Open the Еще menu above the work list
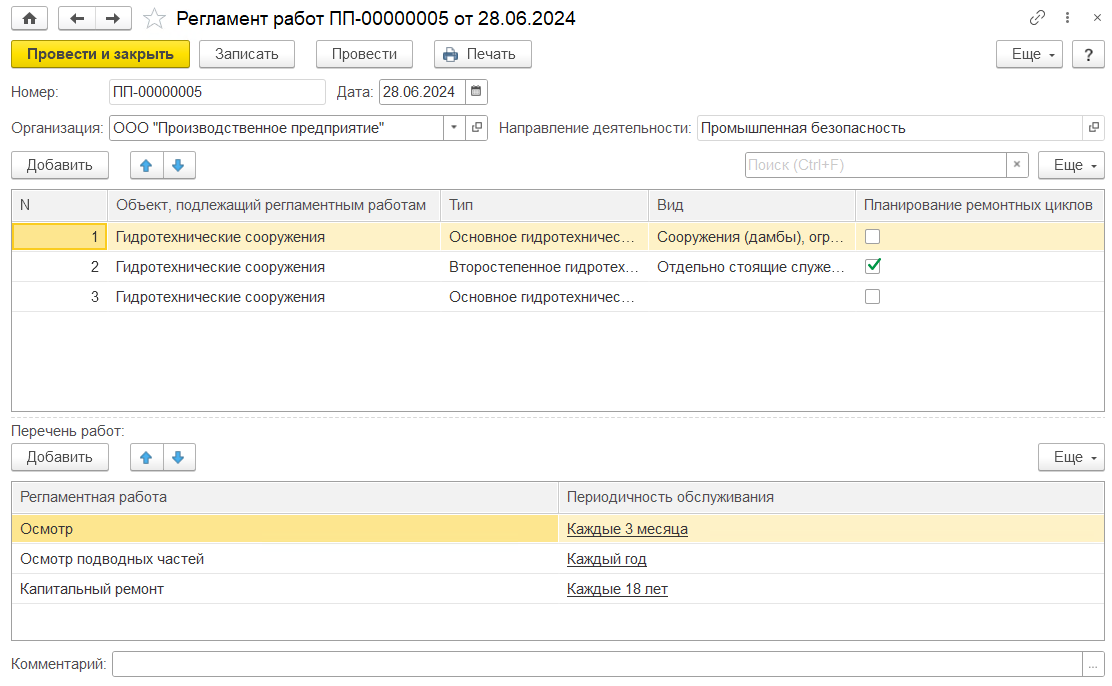The image size is (1112, 686). [1071, 457]
